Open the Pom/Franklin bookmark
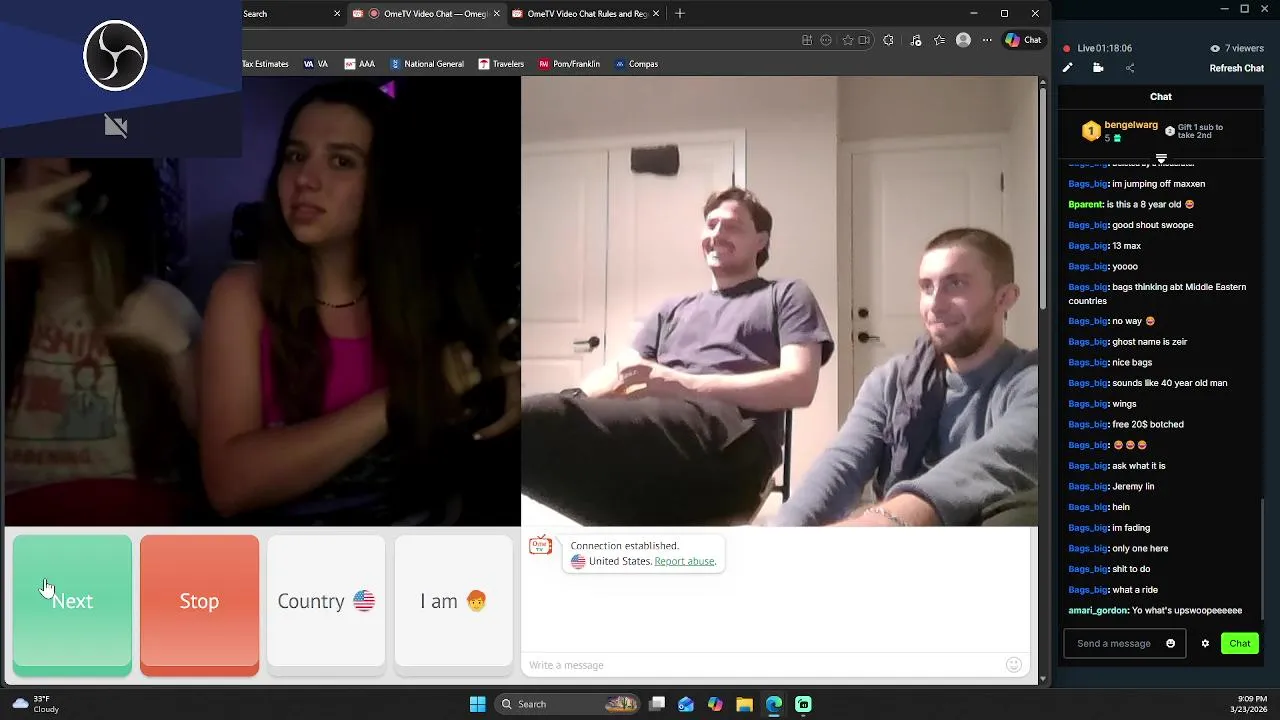This screenshot has width=1280, height=720. click(x=569, y=64)
